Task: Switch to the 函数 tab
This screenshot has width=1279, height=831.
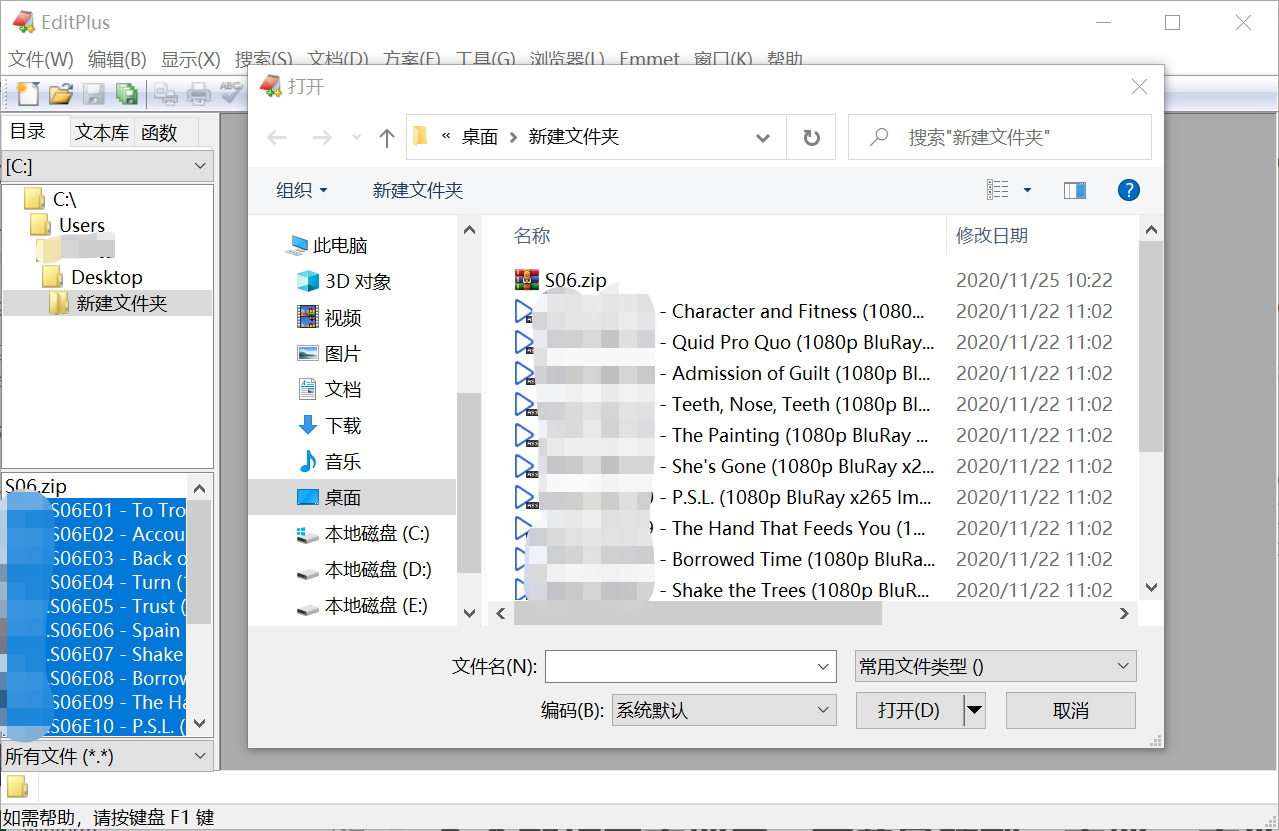Action: (160, 132)
